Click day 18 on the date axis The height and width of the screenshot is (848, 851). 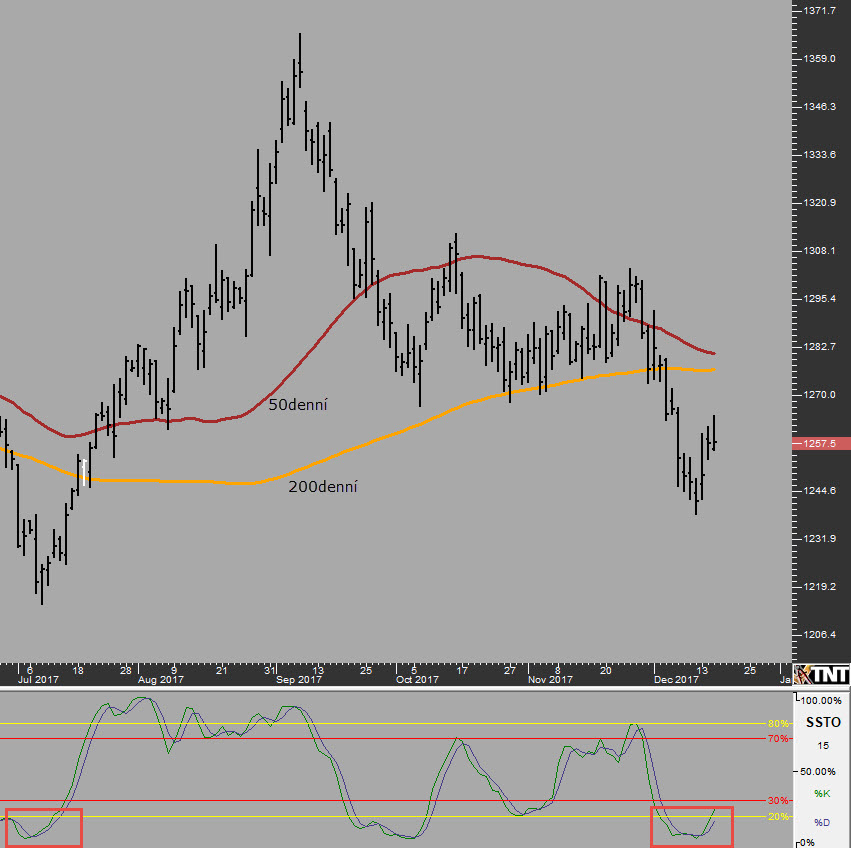coord(78,670)
